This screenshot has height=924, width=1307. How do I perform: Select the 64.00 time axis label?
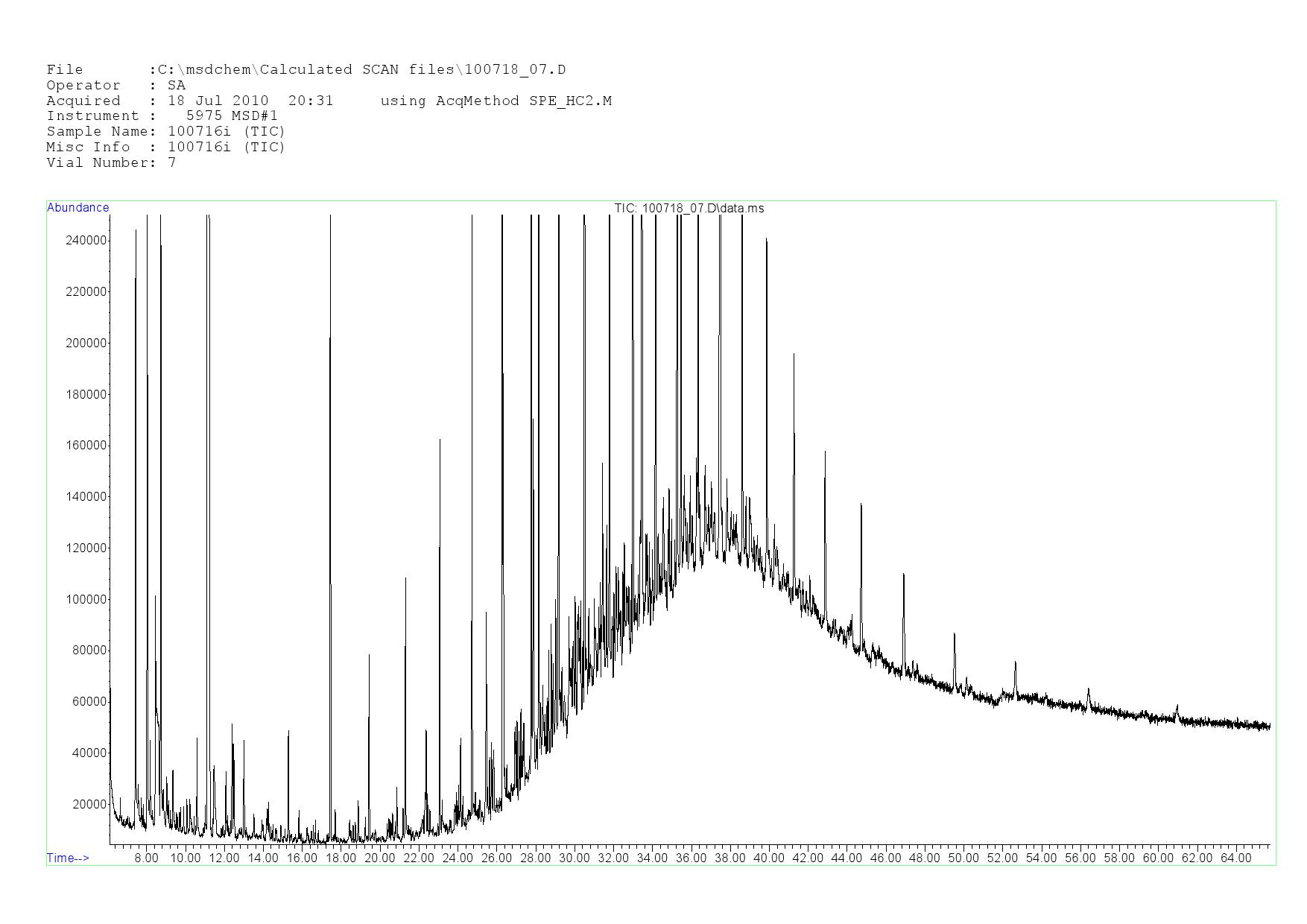(1235, 858)
